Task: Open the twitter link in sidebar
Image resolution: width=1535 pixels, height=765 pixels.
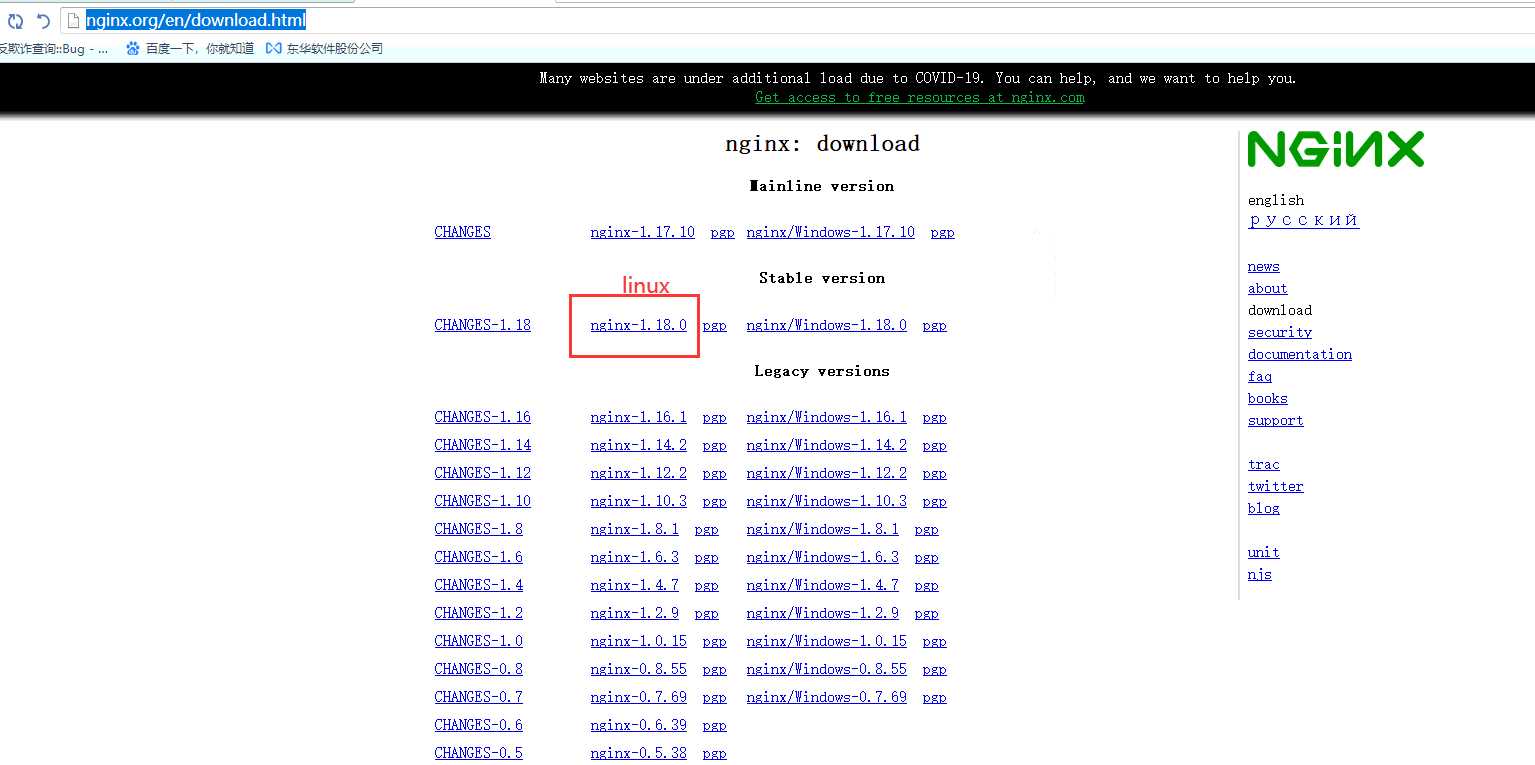Action: click(1275, 487)
